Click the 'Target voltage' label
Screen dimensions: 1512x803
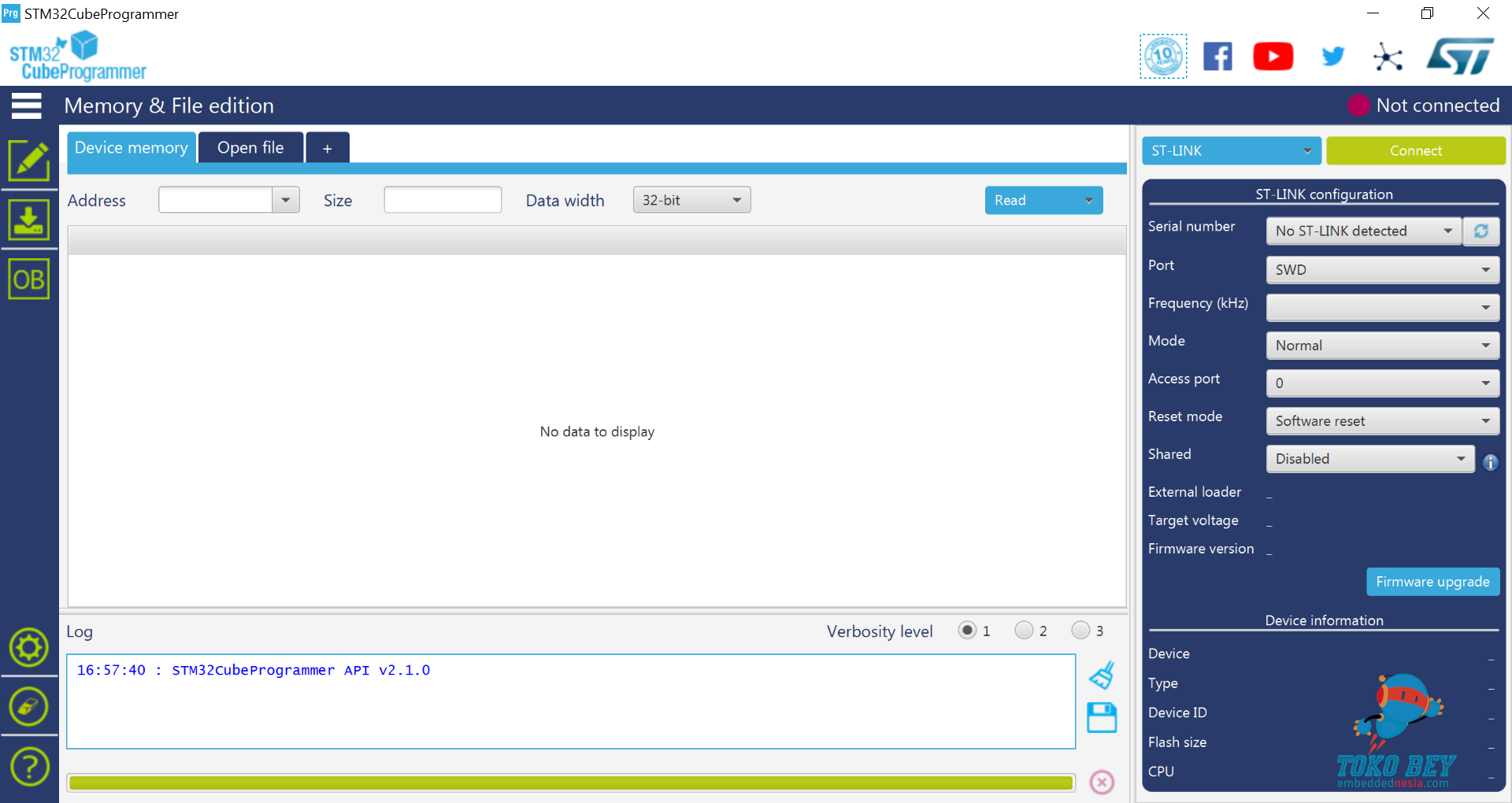coord(1193,520)
